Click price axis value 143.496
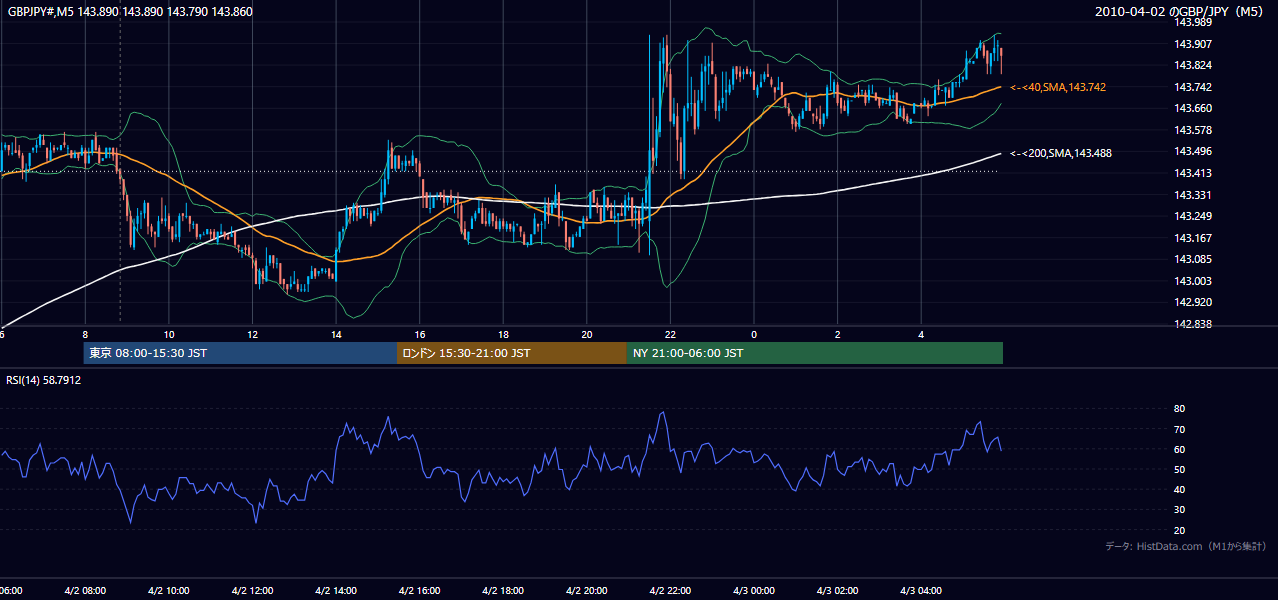This screenshot has height=600, width=1278. point(1193,152)
